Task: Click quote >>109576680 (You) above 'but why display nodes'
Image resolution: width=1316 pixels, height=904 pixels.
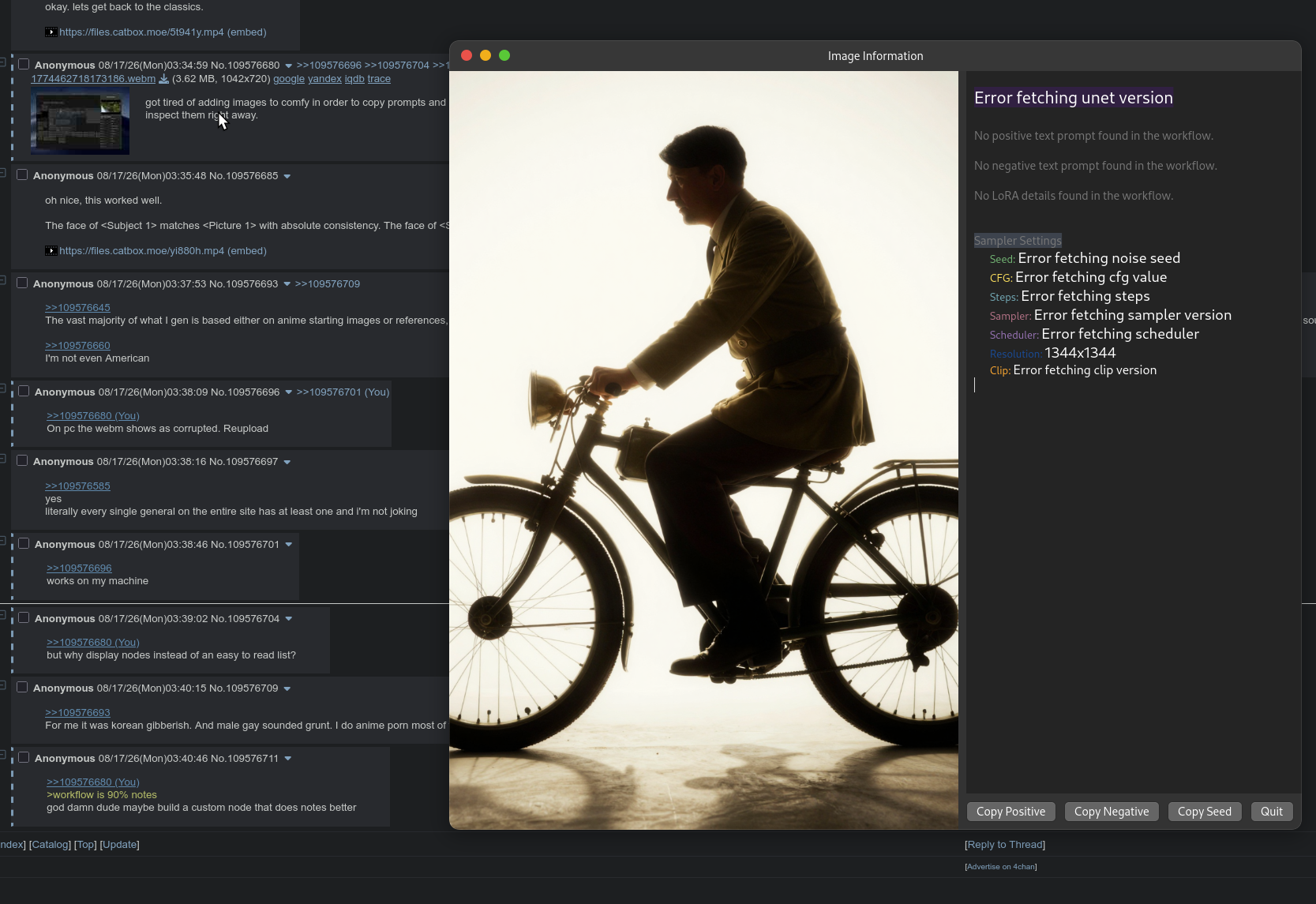Action: 93,643
